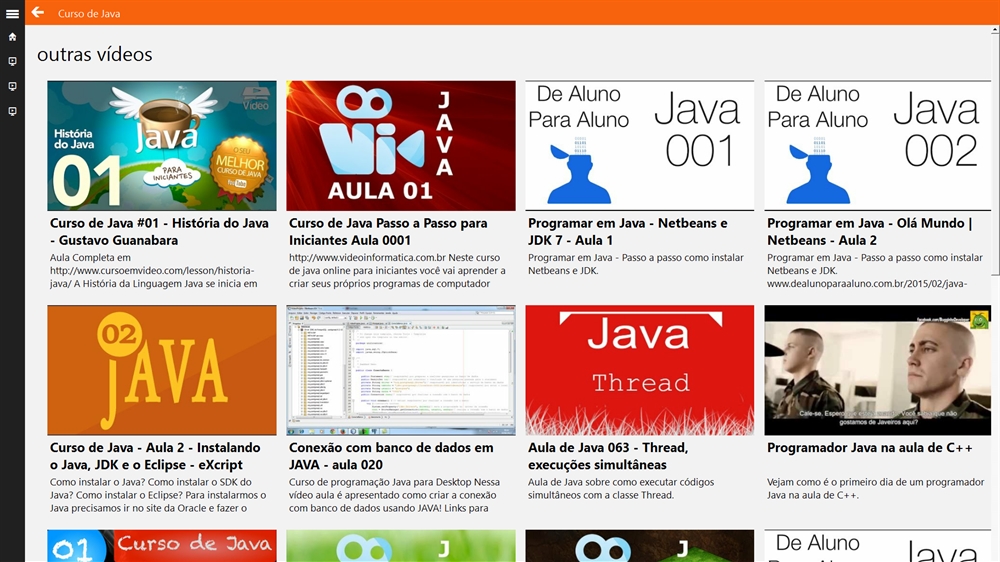Open the partly visible Curso de Java 01 thumbnail

click(162, 545)
